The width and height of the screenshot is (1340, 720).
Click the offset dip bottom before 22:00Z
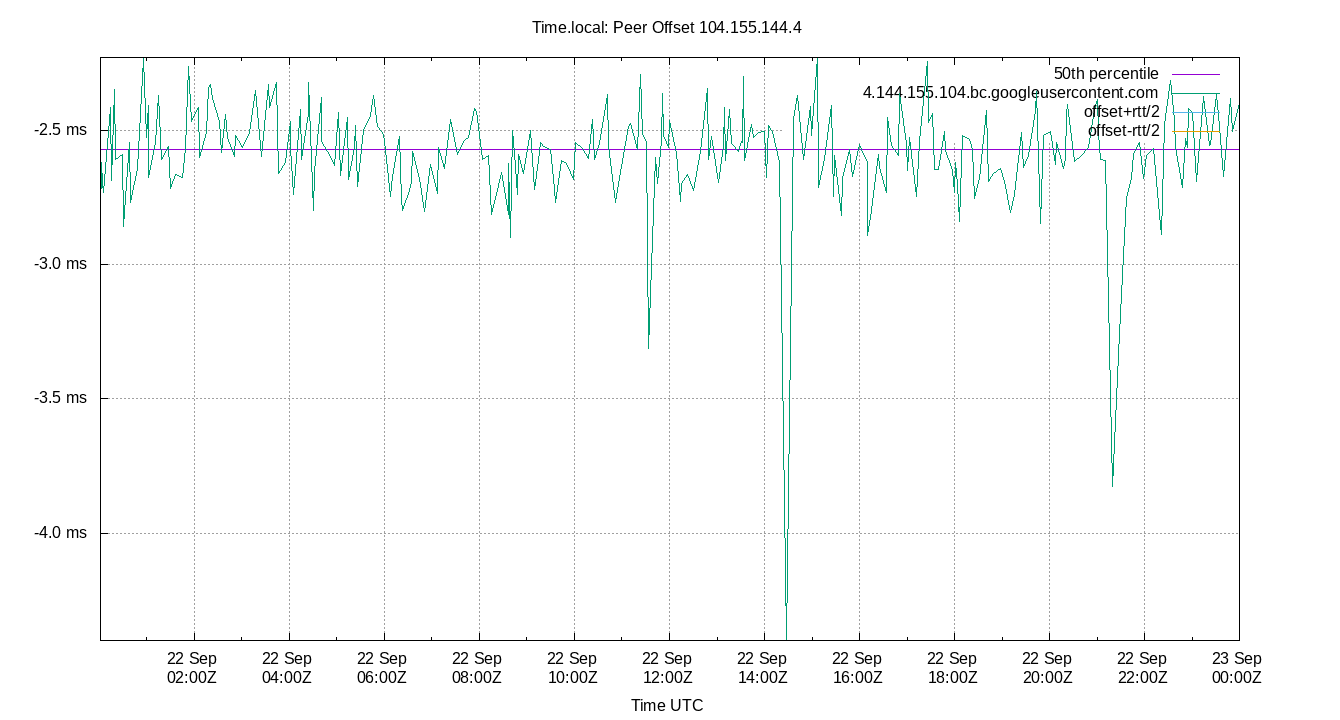pyautogui.click(x=1112, y=484)
